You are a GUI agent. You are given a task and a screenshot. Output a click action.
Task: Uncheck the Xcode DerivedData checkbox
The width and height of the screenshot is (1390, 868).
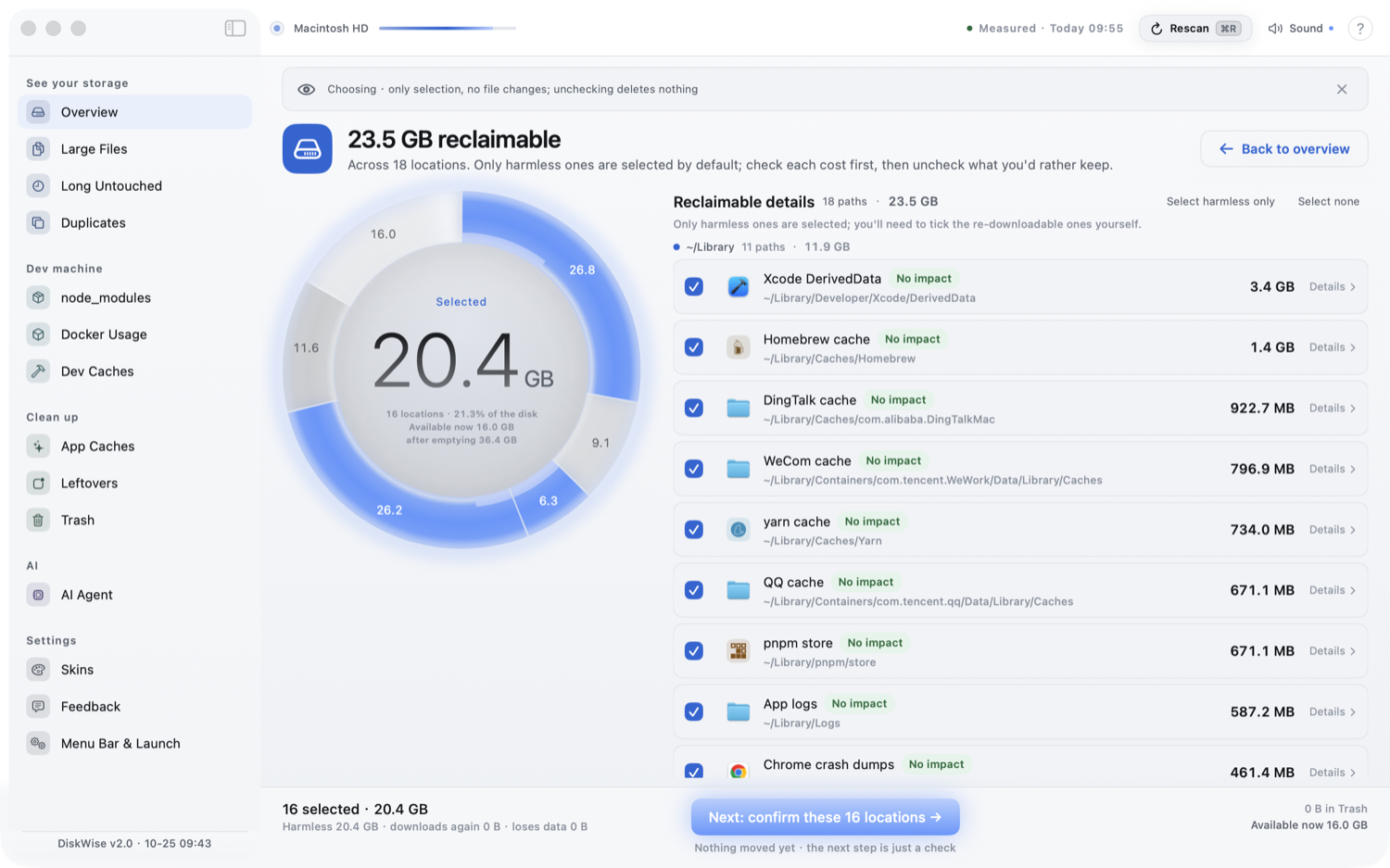pos(693,287)
